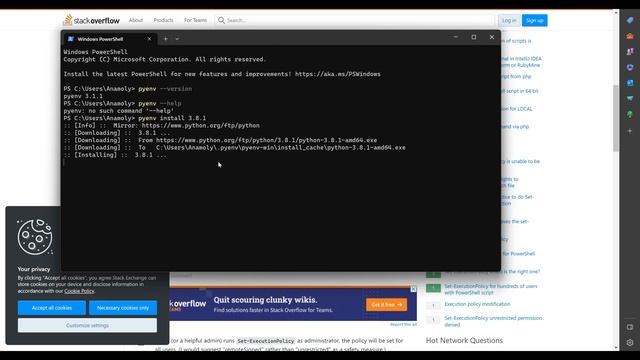640x360 pixels.
Task: Open the green tree icon in Edge sidebar
Action: pyautogui.click(x=630, y=114)
